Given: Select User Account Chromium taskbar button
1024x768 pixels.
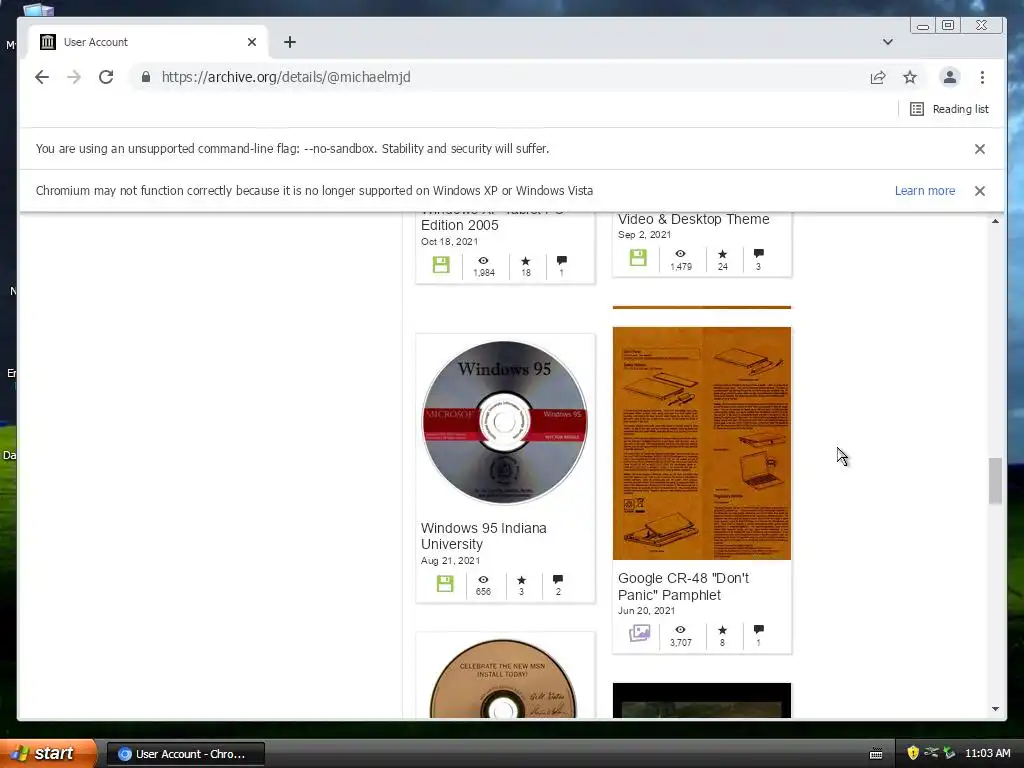Looking at the screenshot, I should click(x=185, y=754).
